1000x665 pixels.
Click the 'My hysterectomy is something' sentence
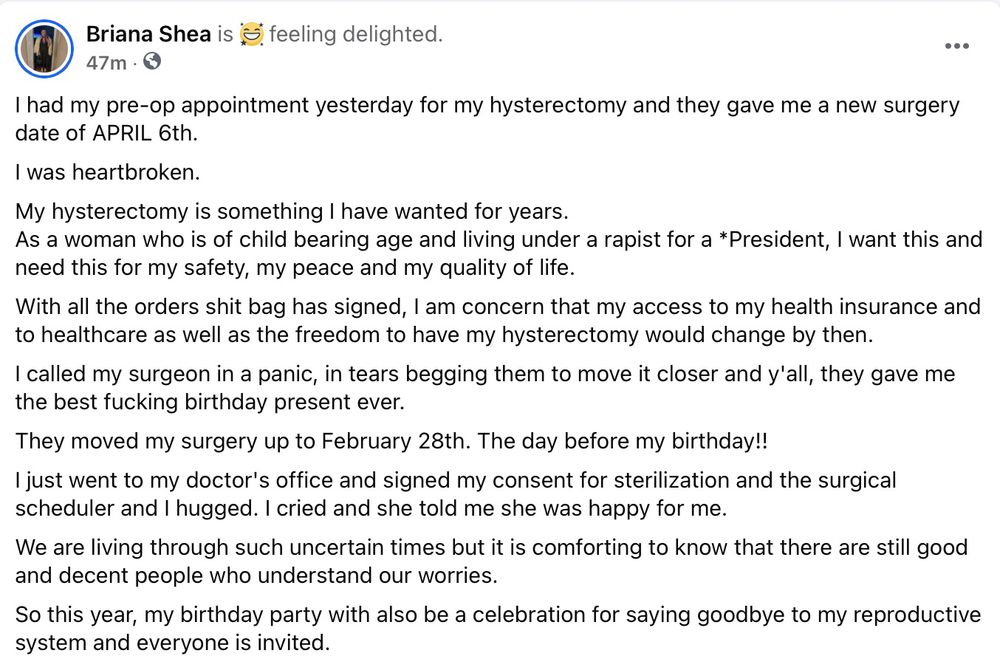coord(169,211)
